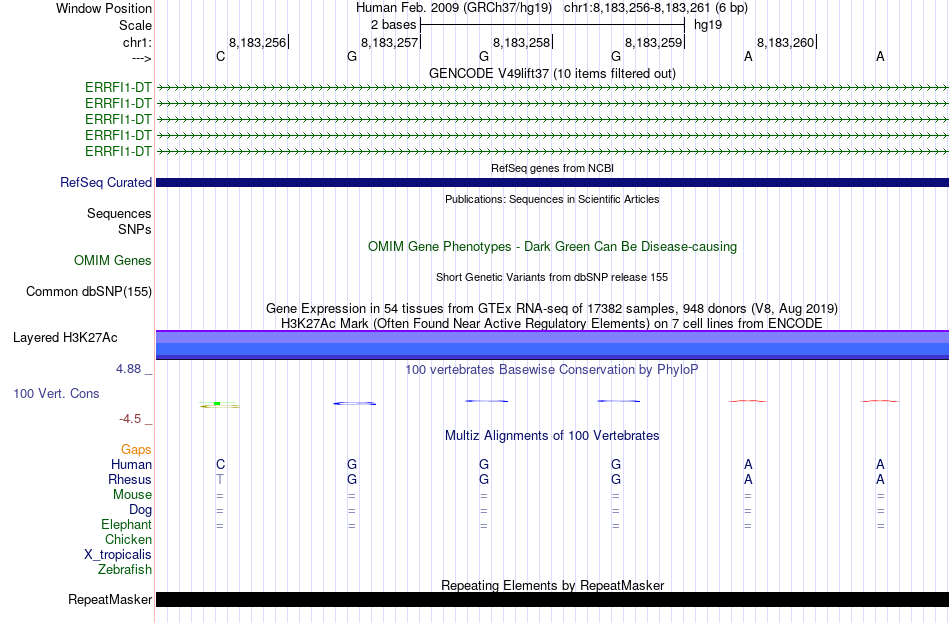Click the Zebrafish alignment row label
This screenshot has height=623, width=950.
[125, 570]
